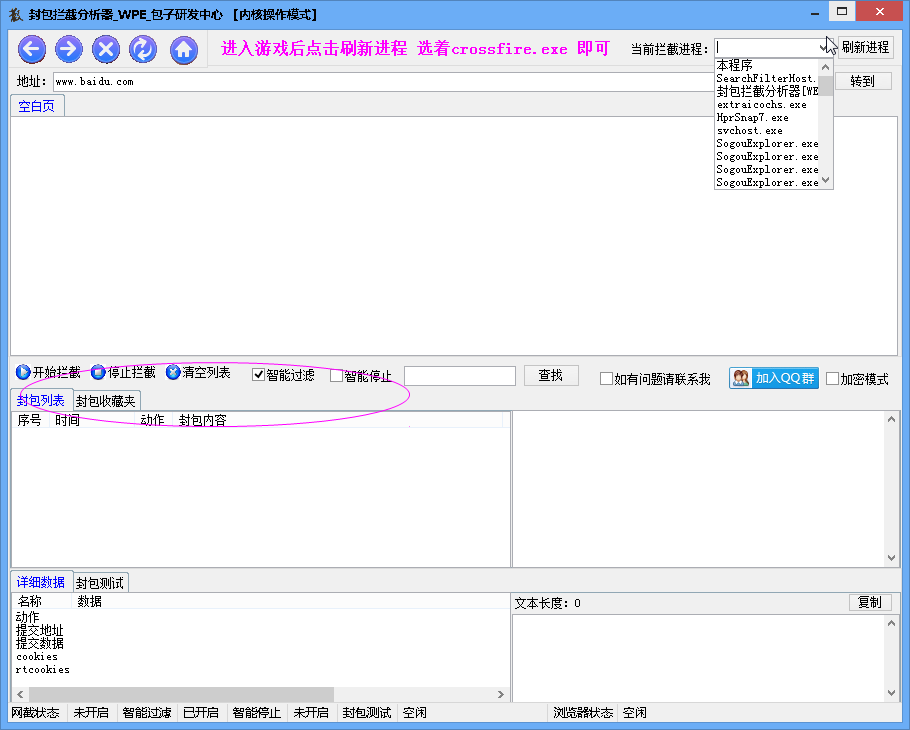
Task: Select the rtcookies row
Action: click(x=42, y=669)
